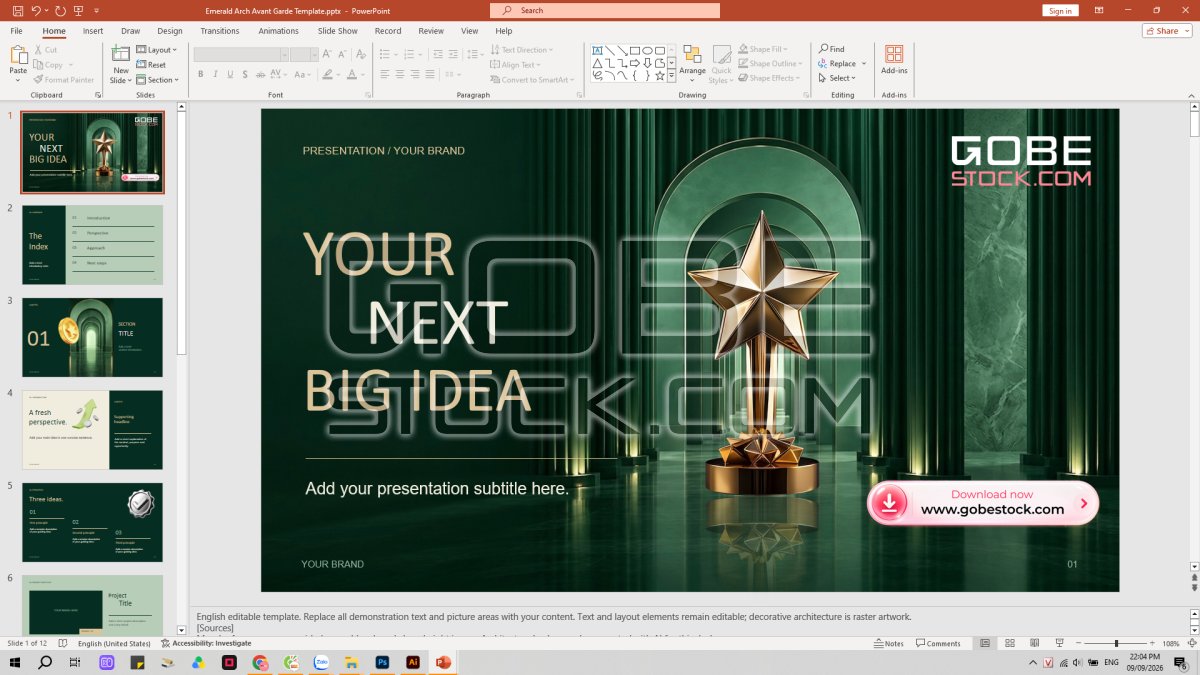Open Comments pane from status bar

(938, 643)
